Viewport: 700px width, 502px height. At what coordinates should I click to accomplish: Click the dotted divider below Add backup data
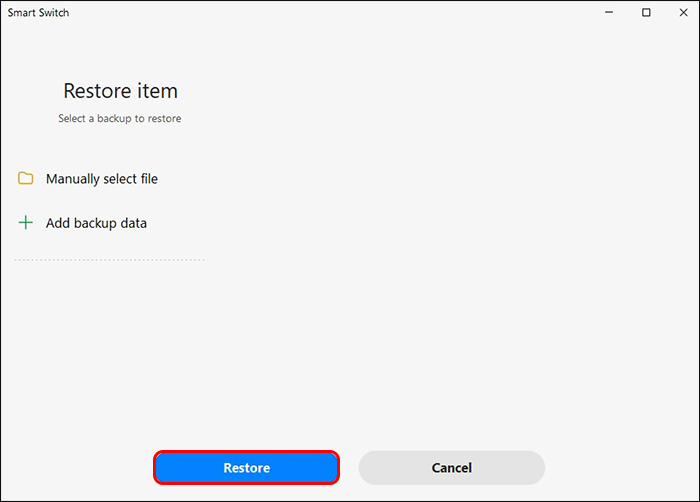110,260
